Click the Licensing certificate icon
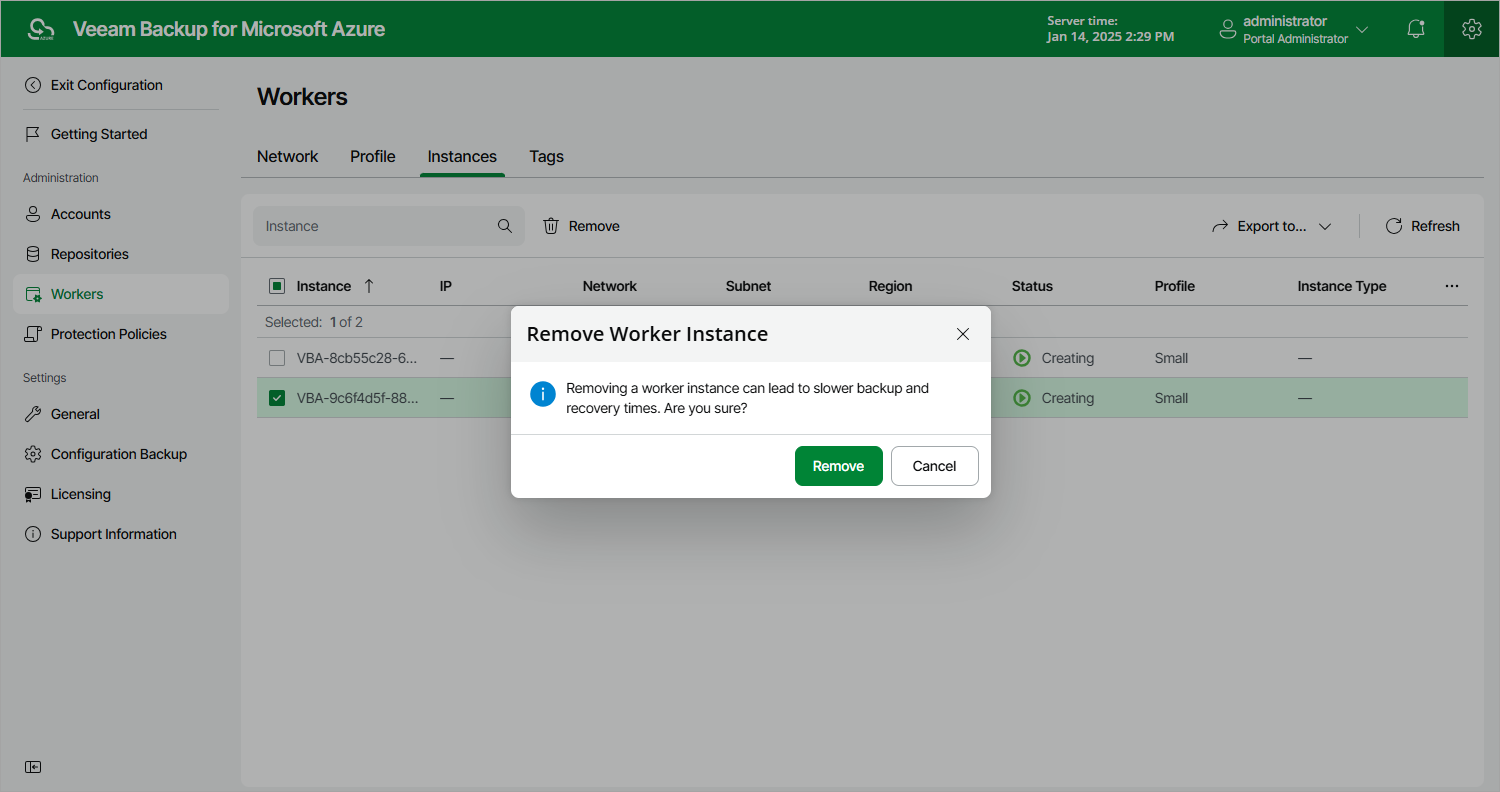The height and width of the screenshot is (792, 1500). tap(33, 494)
